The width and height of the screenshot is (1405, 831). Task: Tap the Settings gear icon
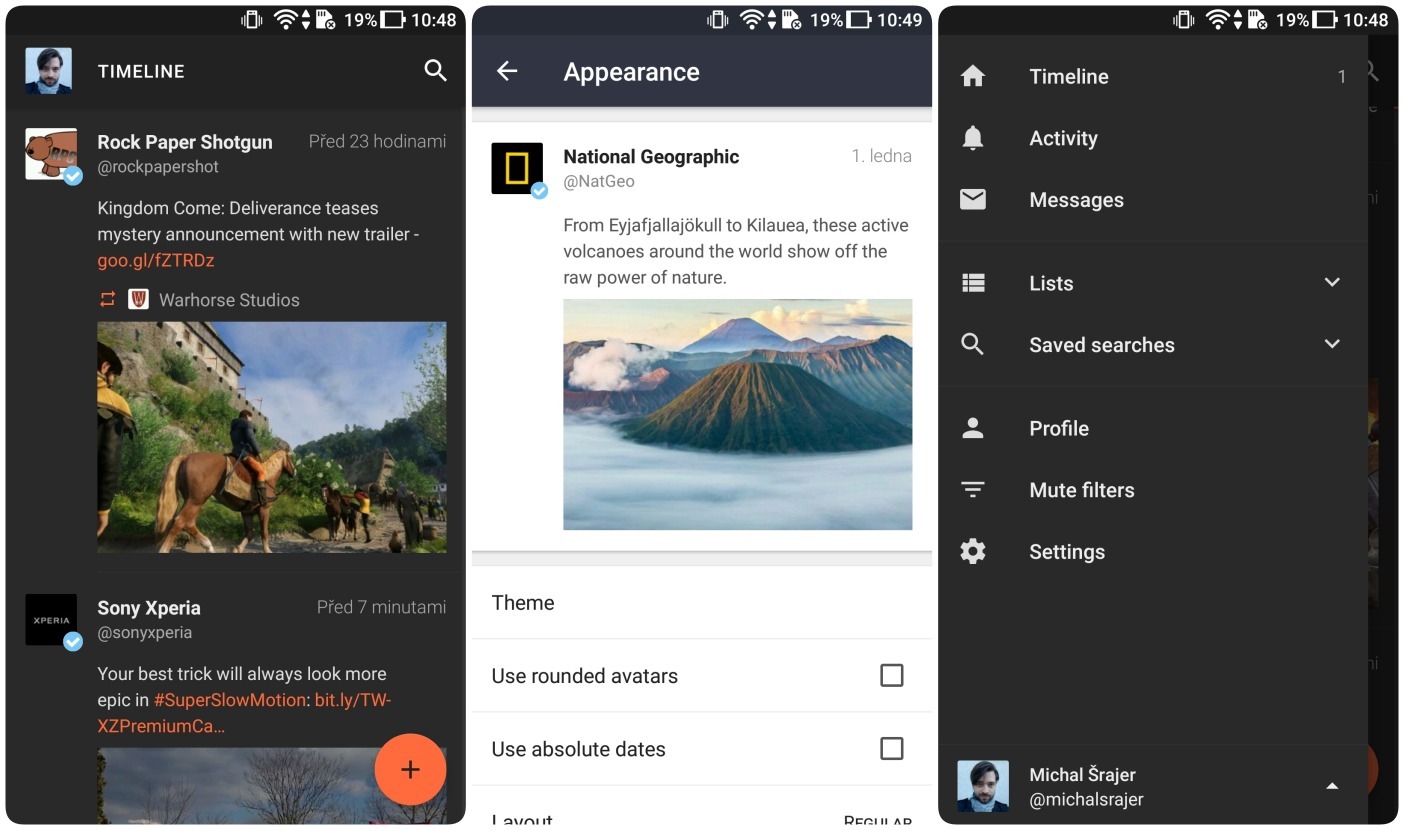tap(972, 551)
